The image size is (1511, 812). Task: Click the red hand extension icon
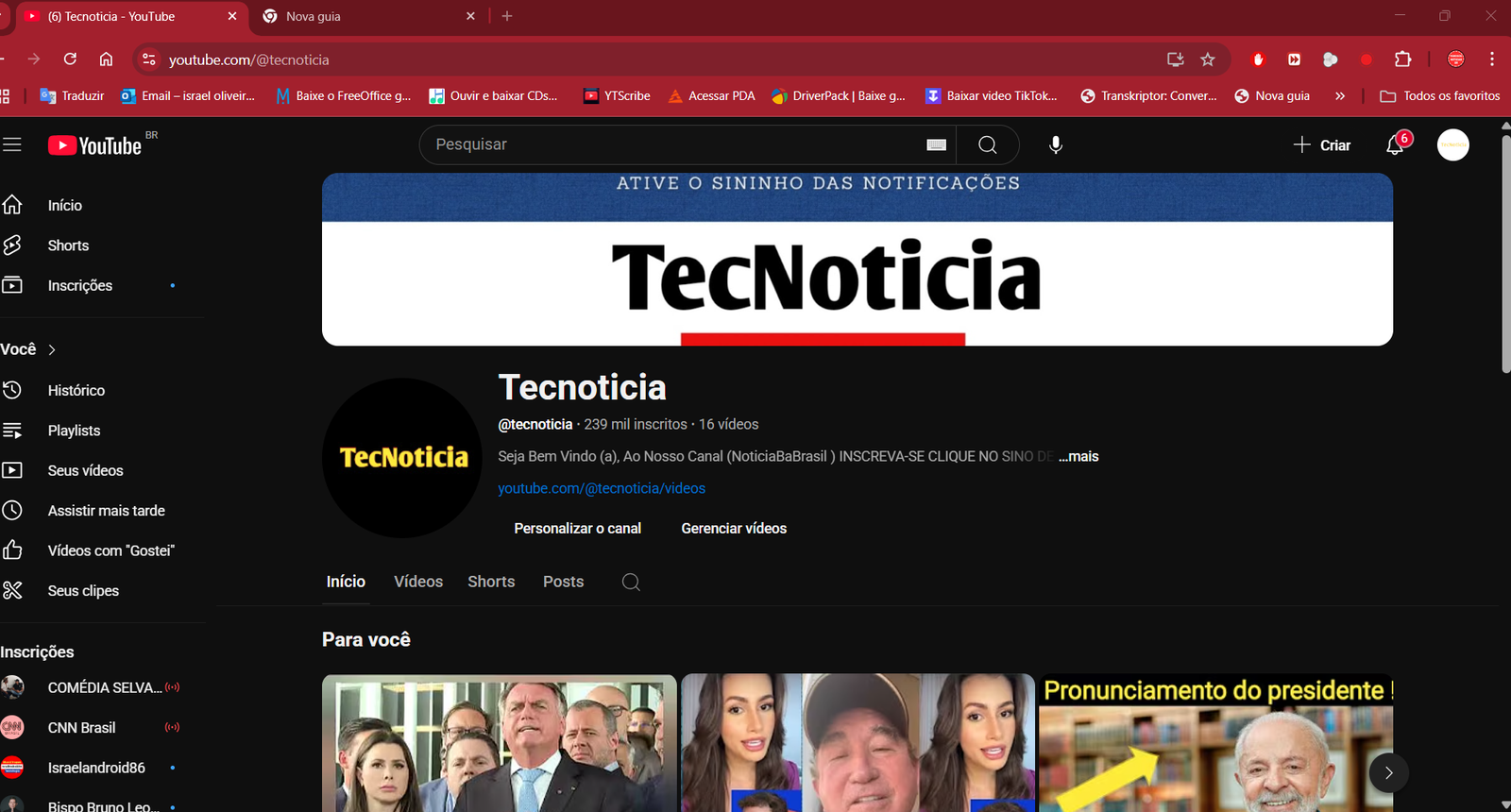1258,59
